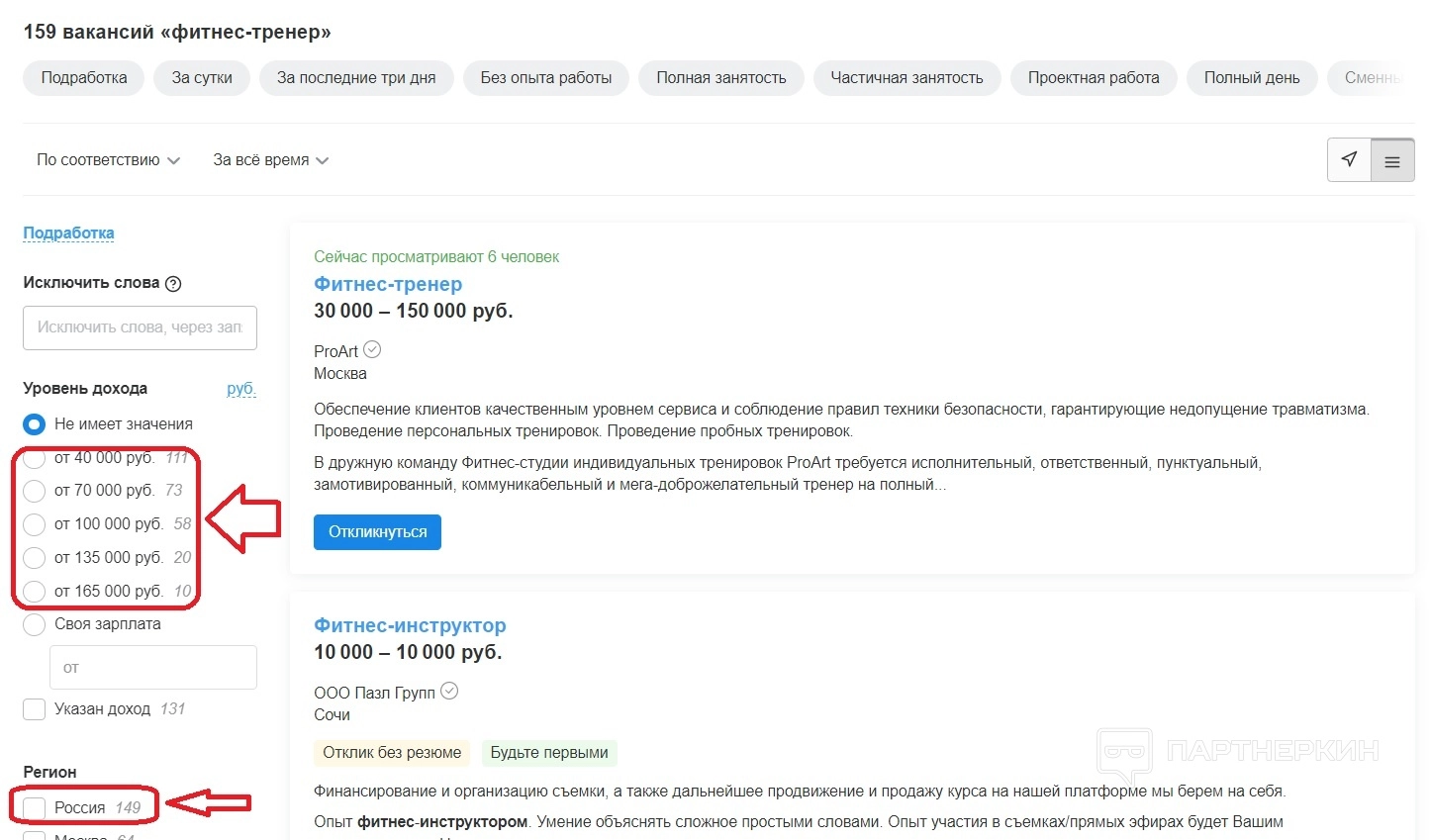Apply the Без опыта работы filter chip

(x=546, y=78)
